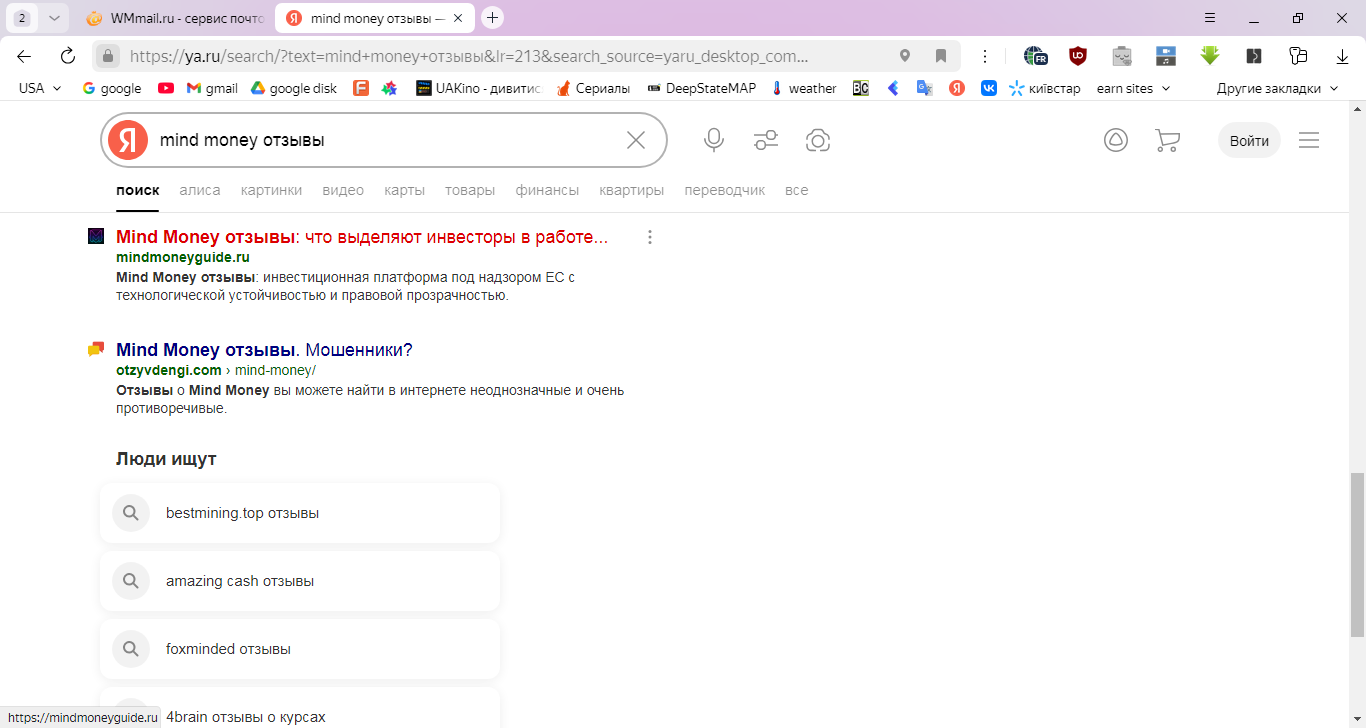This screenshot has height=728, width=1366.
Task: Select the финансы search tab
Action: [x=547, y=190]
